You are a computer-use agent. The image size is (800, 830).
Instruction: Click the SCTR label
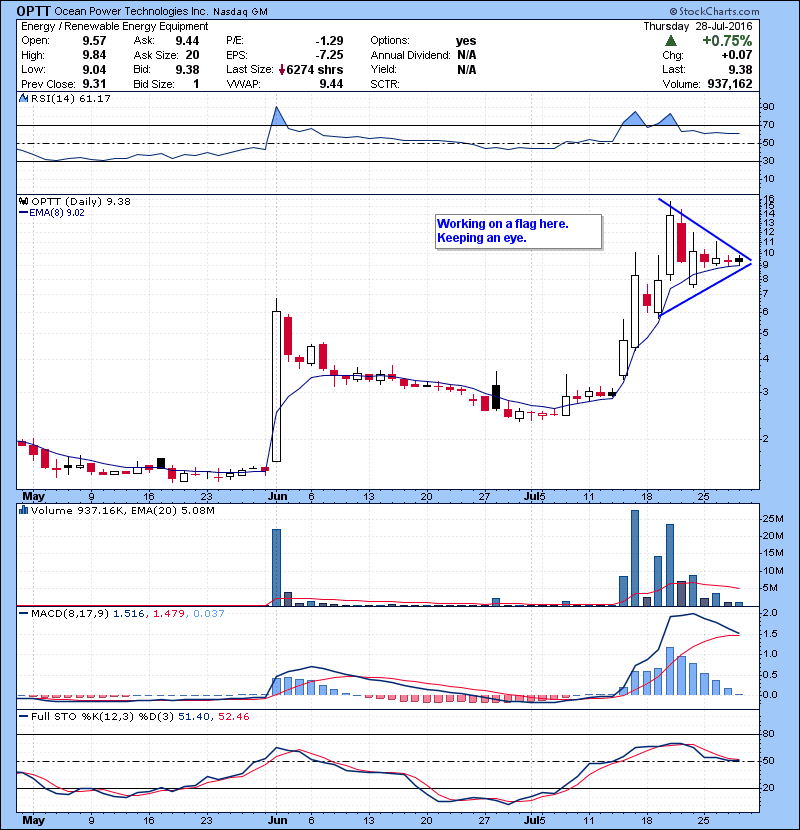pyautogui.click(x=385, y=84)
